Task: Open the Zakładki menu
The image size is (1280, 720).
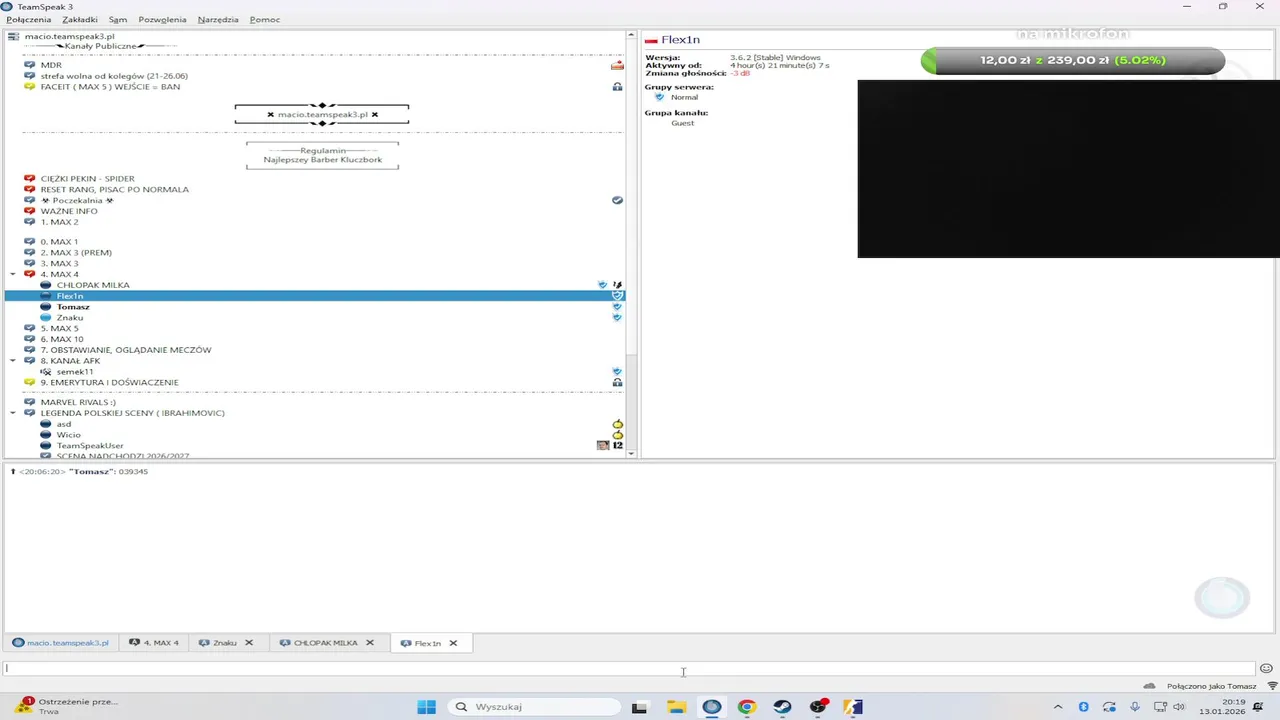Action: 80,20
